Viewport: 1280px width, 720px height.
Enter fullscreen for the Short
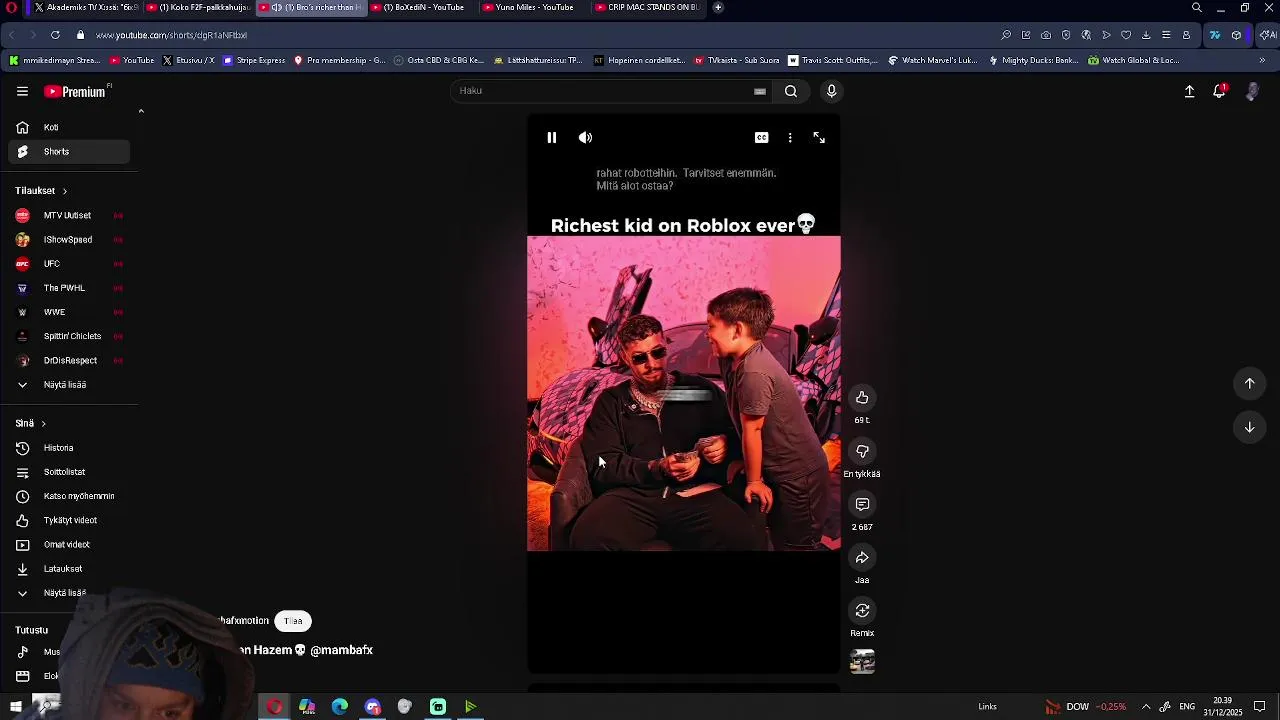click(819, 138)
